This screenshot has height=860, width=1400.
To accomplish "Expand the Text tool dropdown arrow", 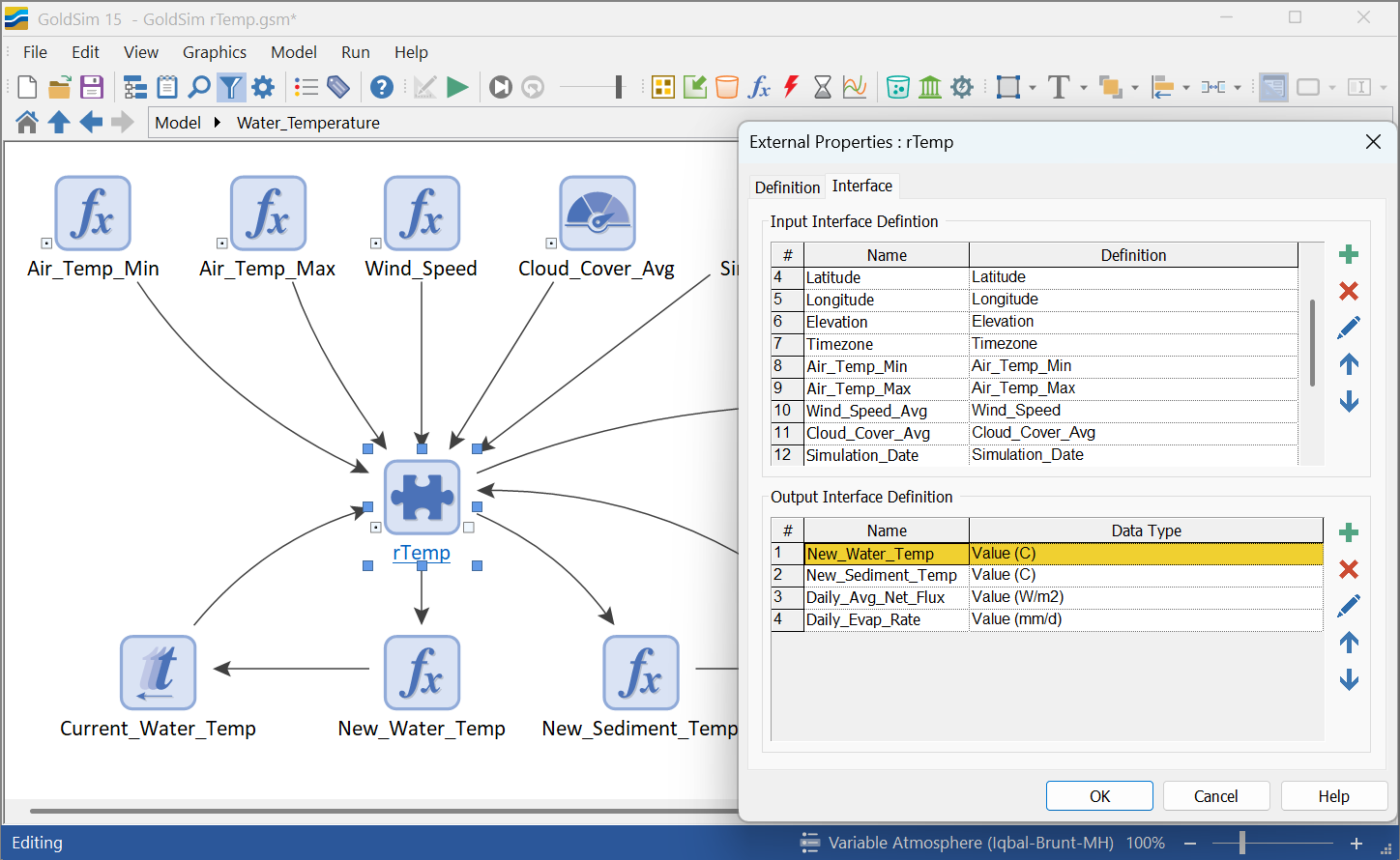I will click(x=1084, y=88).
